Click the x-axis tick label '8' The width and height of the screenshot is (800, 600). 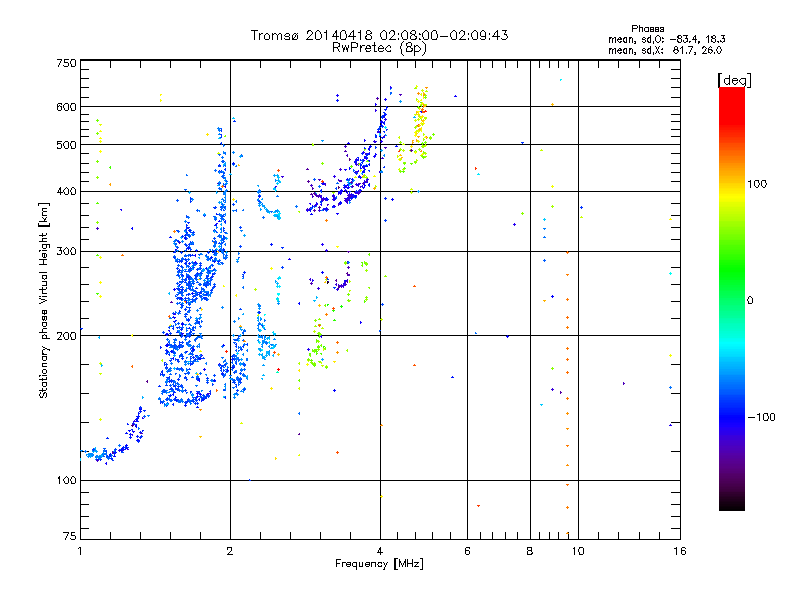tap(530, 551)
